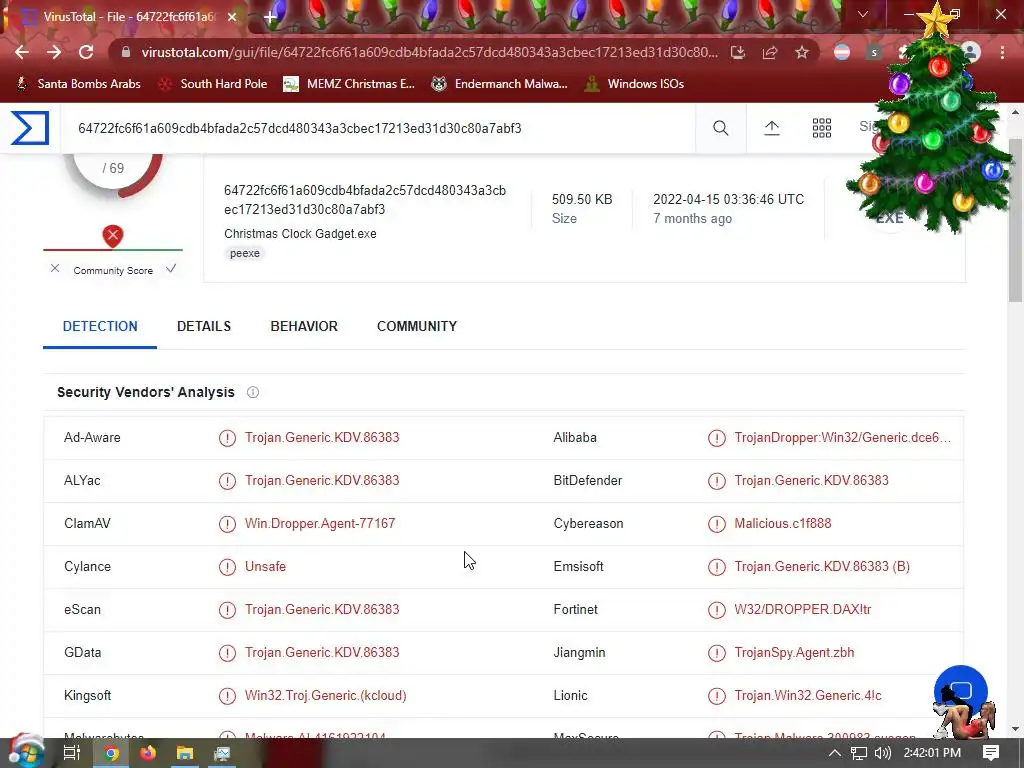Open Endermanch Malware bookmark
1024x768 pixels.
tap(500, 84)
